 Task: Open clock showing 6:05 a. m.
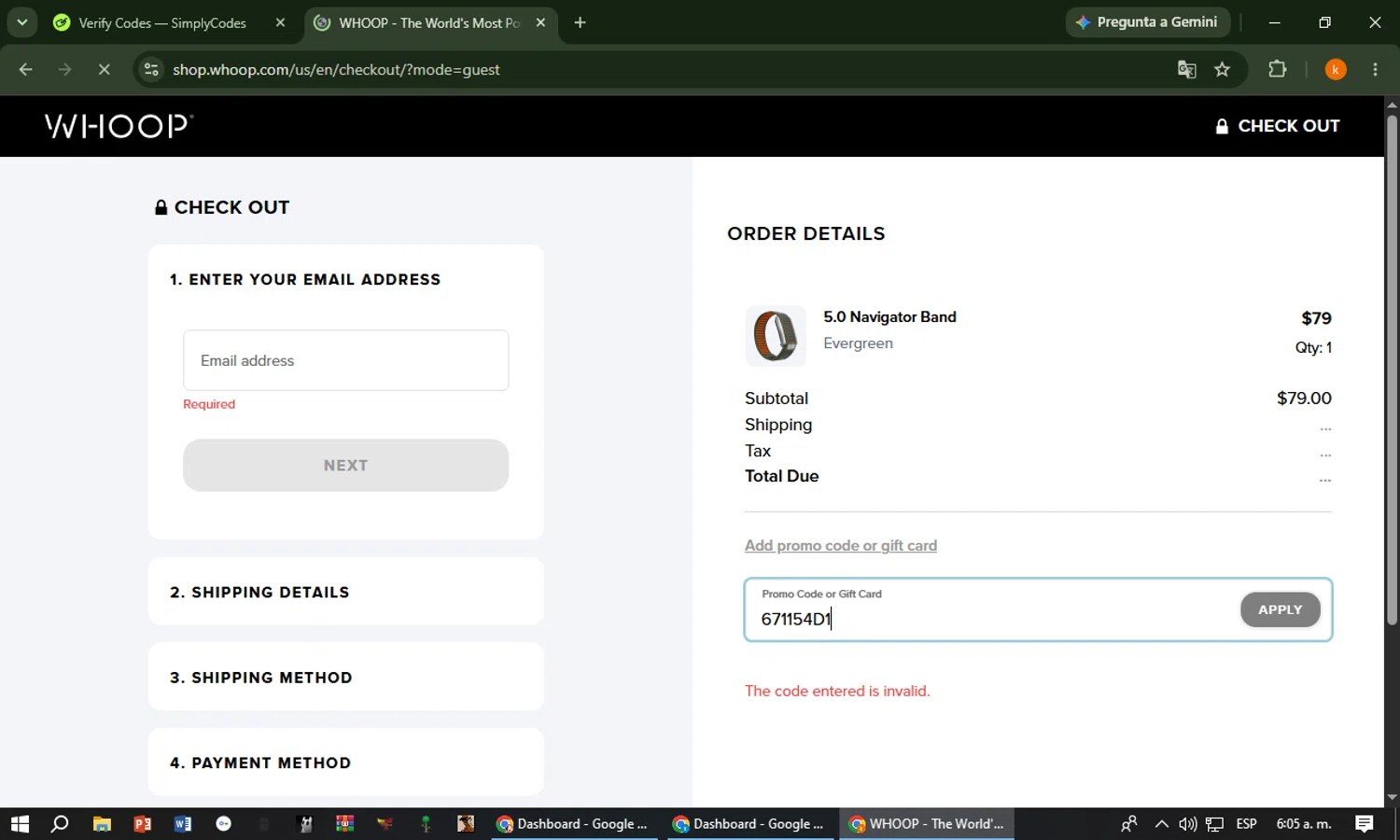tap(1304, 824)
